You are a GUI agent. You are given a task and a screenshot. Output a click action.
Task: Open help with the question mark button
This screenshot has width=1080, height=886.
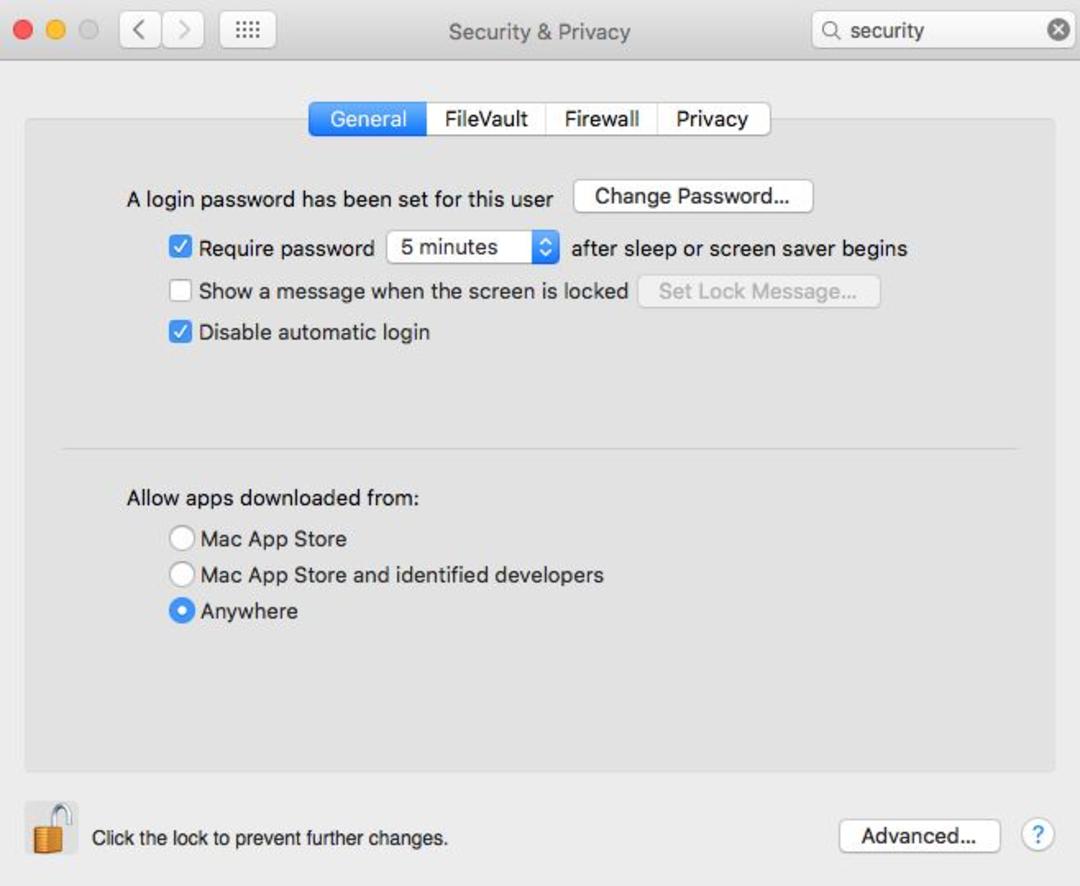tap(1037, 835)
